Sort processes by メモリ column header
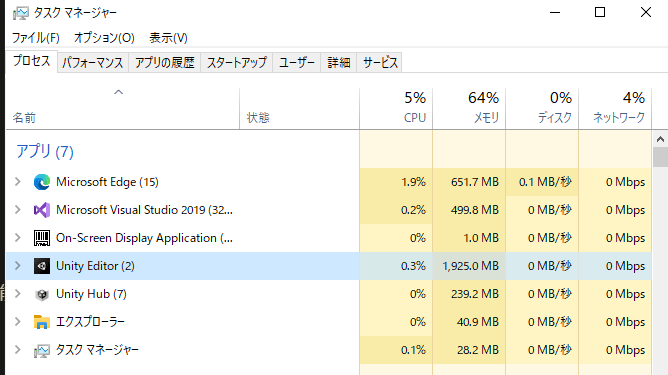668x375 pixels. click(469, 108)
